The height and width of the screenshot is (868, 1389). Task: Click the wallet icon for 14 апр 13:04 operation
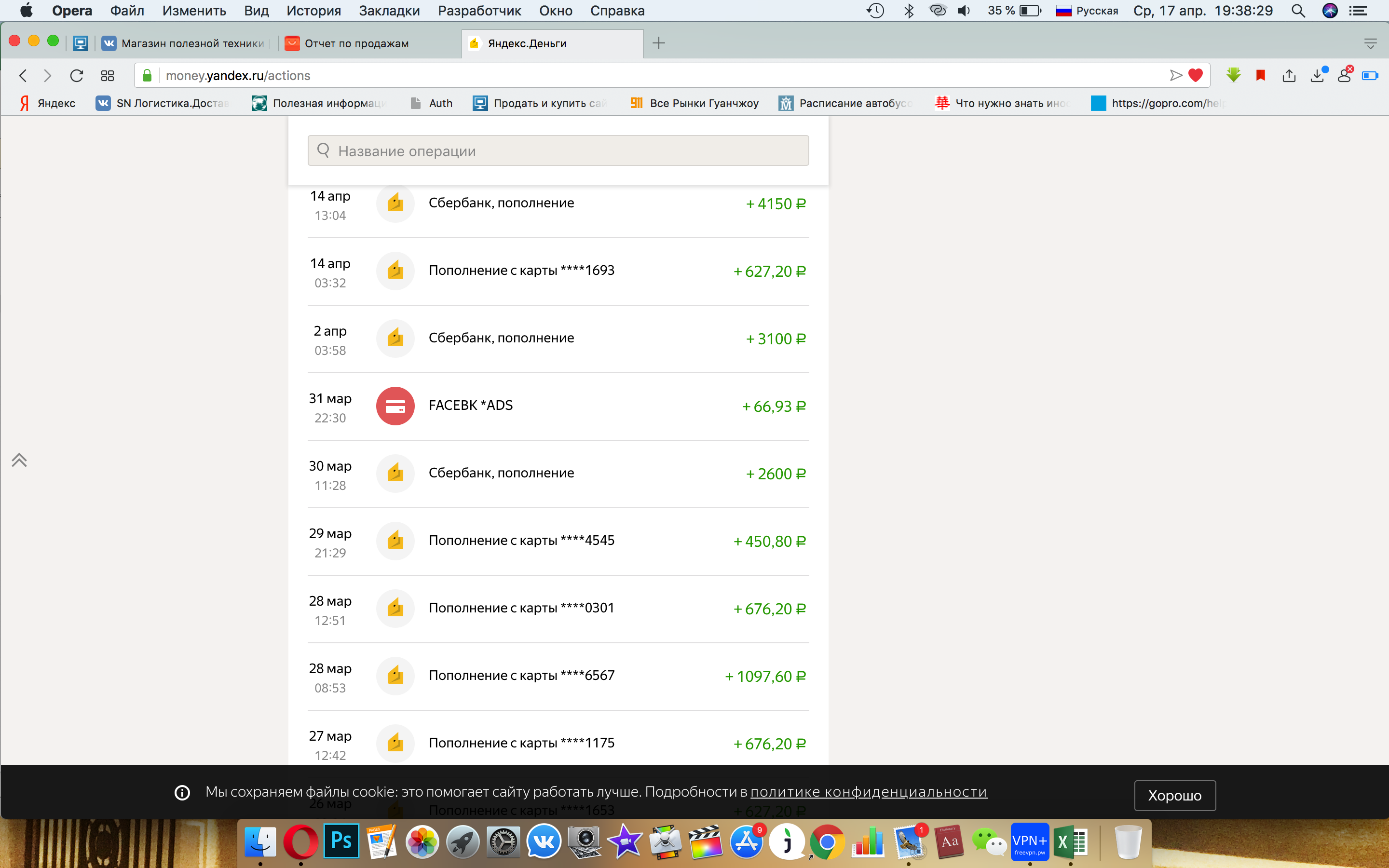[x=395, y=203]
